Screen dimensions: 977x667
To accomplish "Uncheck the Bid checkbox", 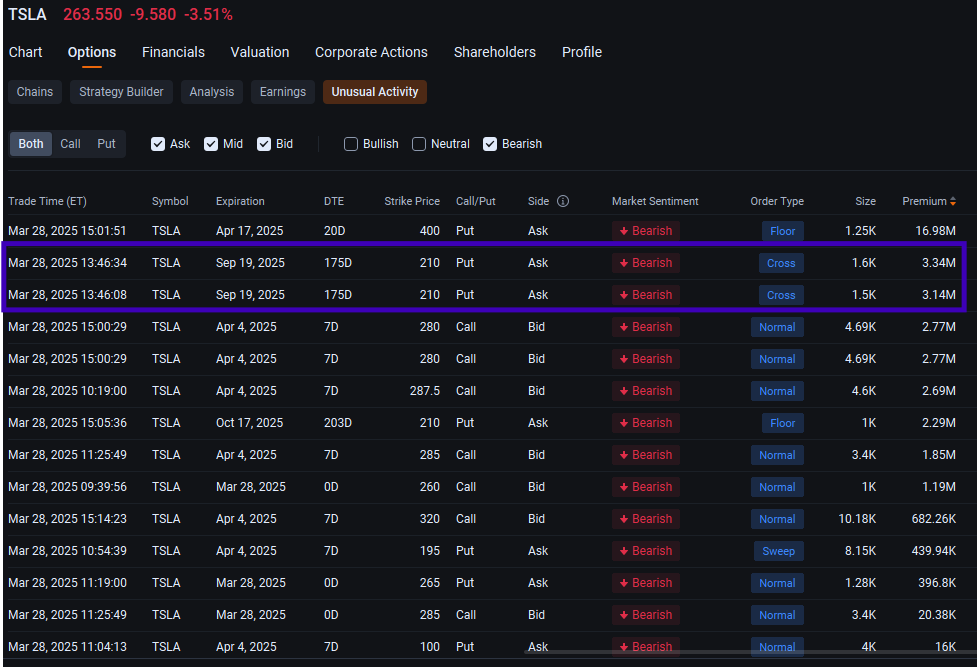I will (264, 144).
